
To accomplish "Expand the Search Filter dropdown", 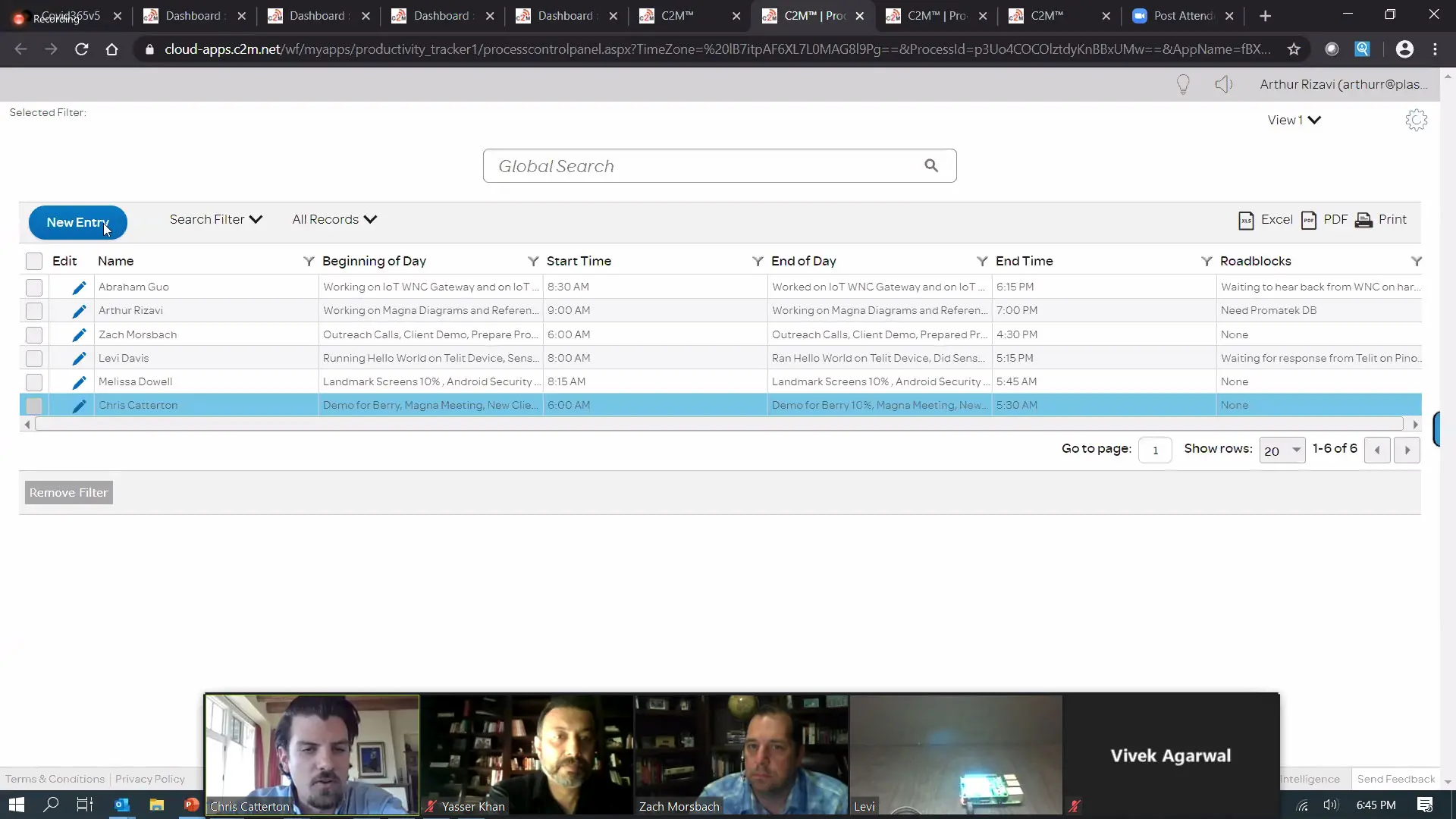I will click(x=215, y=219).
